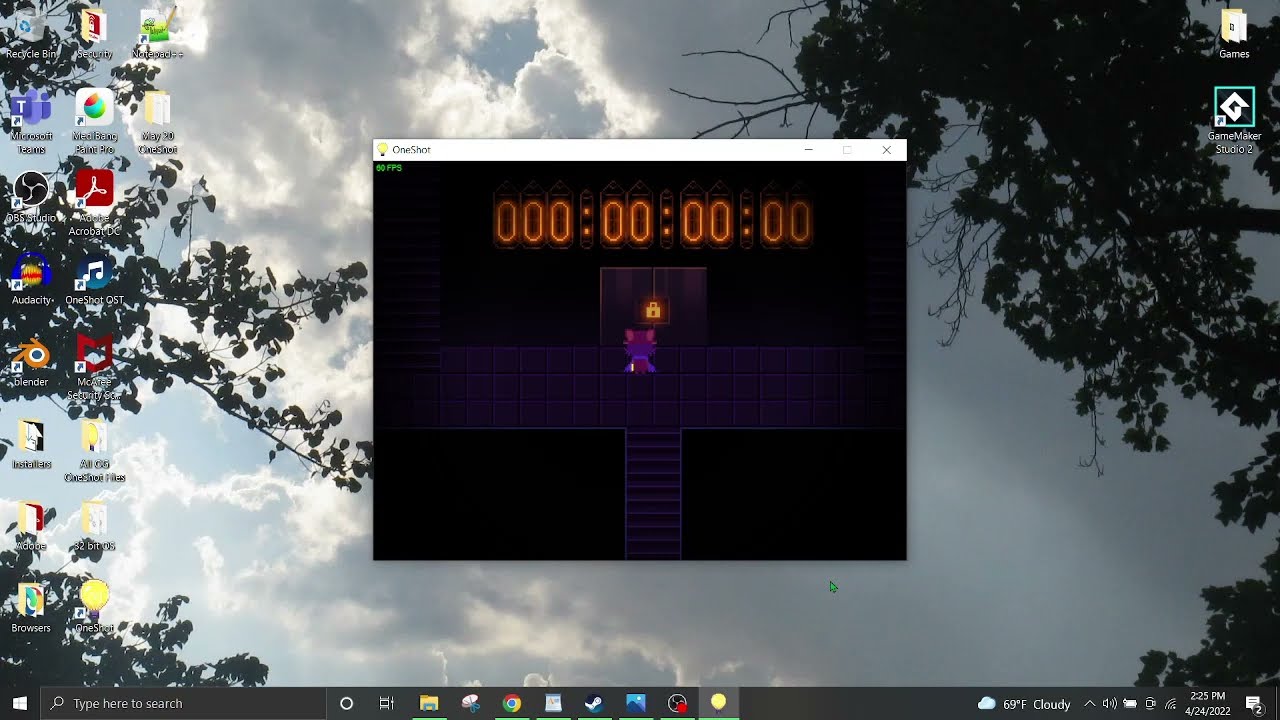Select the OneShot lightbulb taskbar icon
Viewport: 1280px width, 720px height.
click(718, 703)
